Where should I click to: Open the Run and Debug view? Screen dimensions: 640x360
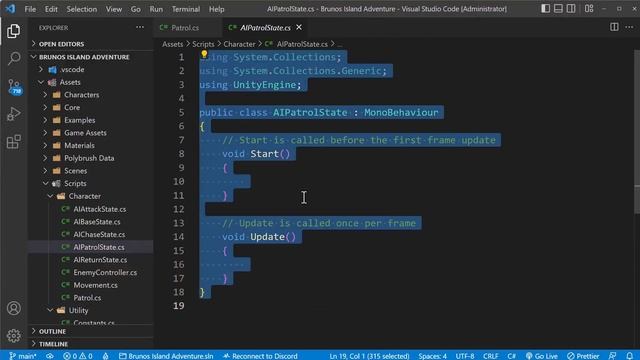click(x=13, y=114)
